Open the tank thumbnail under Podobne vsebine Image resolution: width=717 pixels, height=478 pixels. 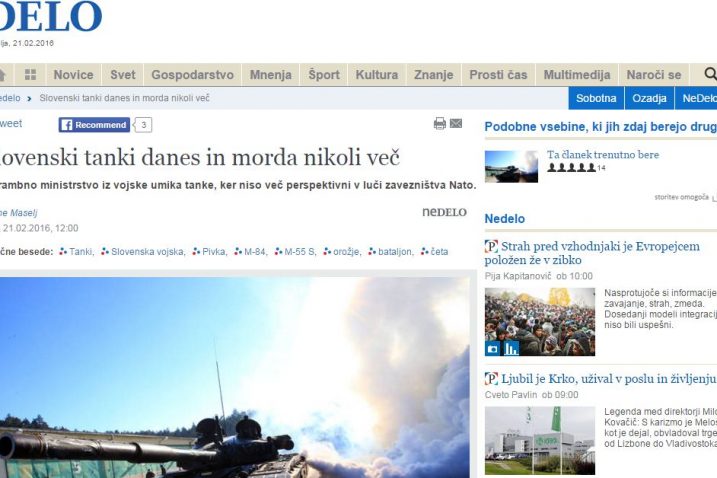511,166
